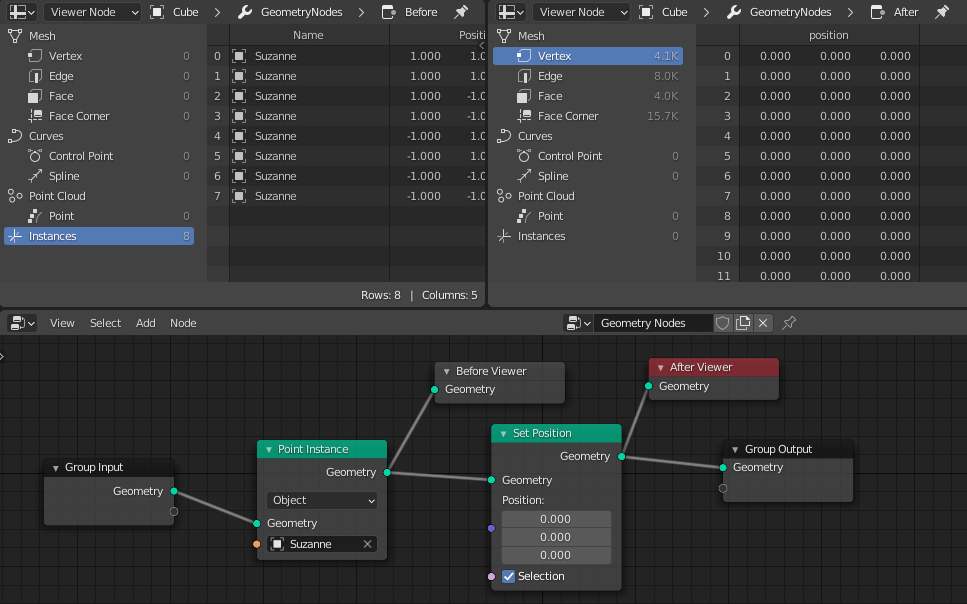
Task: Click the first Position value field
Action: (556, 519)
